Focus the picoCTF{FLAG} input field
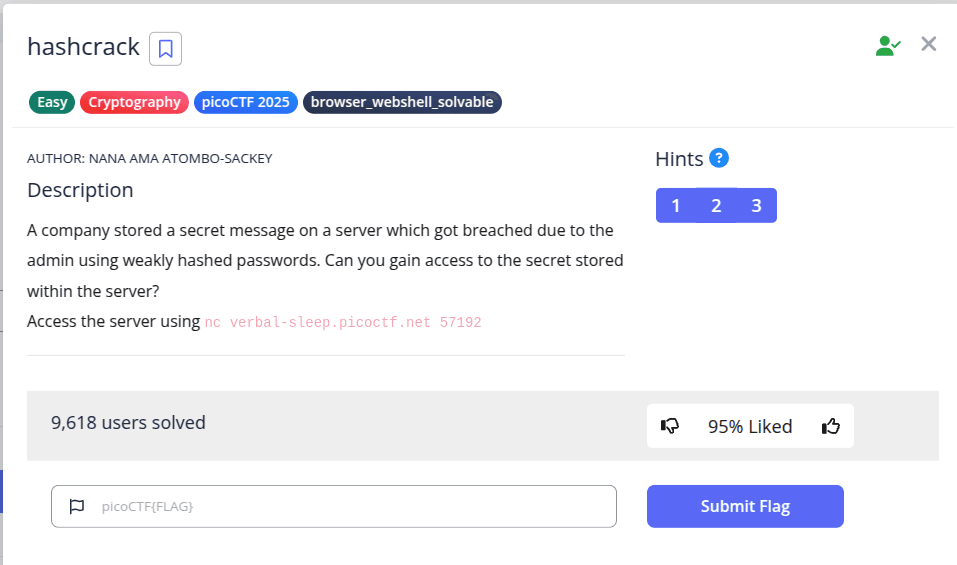 (x=350, y=506)
